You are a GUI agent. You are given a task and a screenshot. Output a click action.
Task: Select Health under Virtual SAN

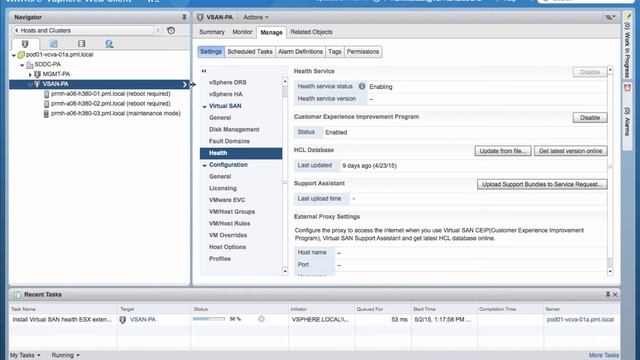(241, 153)
